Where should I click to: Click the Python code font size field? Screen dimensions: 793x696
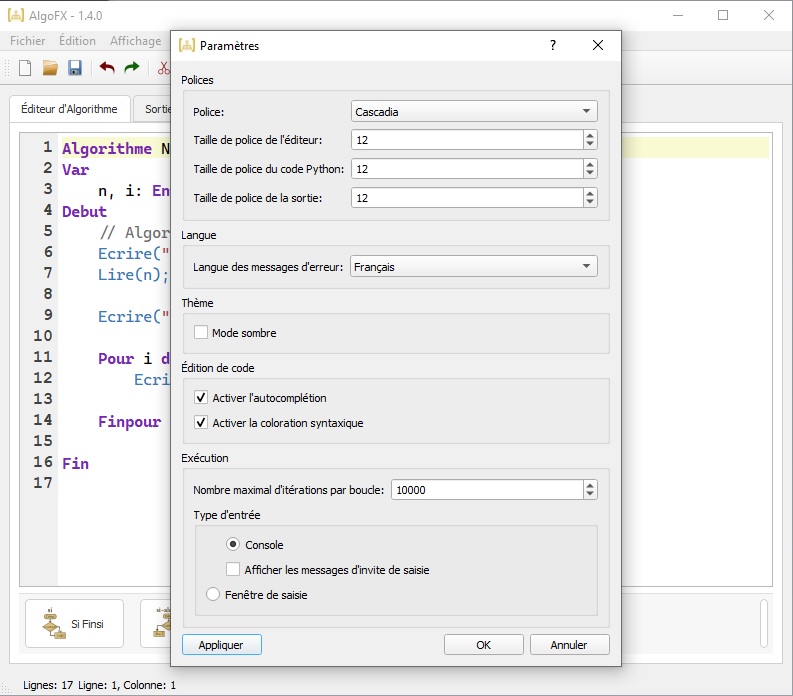tap(467, 168)
